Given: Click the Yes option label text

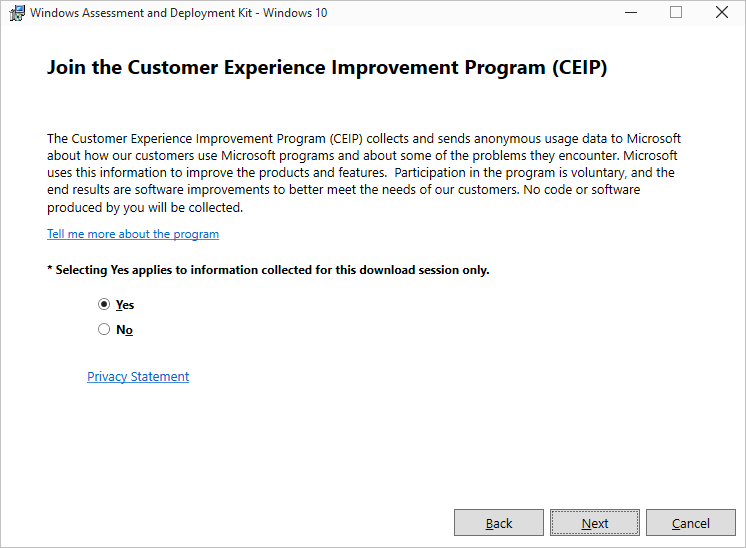Looking at the screenshot, I should [x=125, y=305].
